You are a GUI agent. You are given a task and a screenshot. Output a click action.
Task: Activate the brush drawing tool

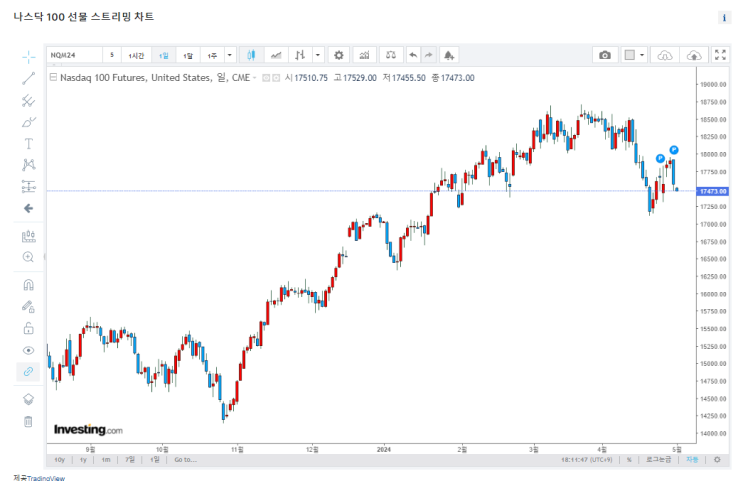coord(28,122)
